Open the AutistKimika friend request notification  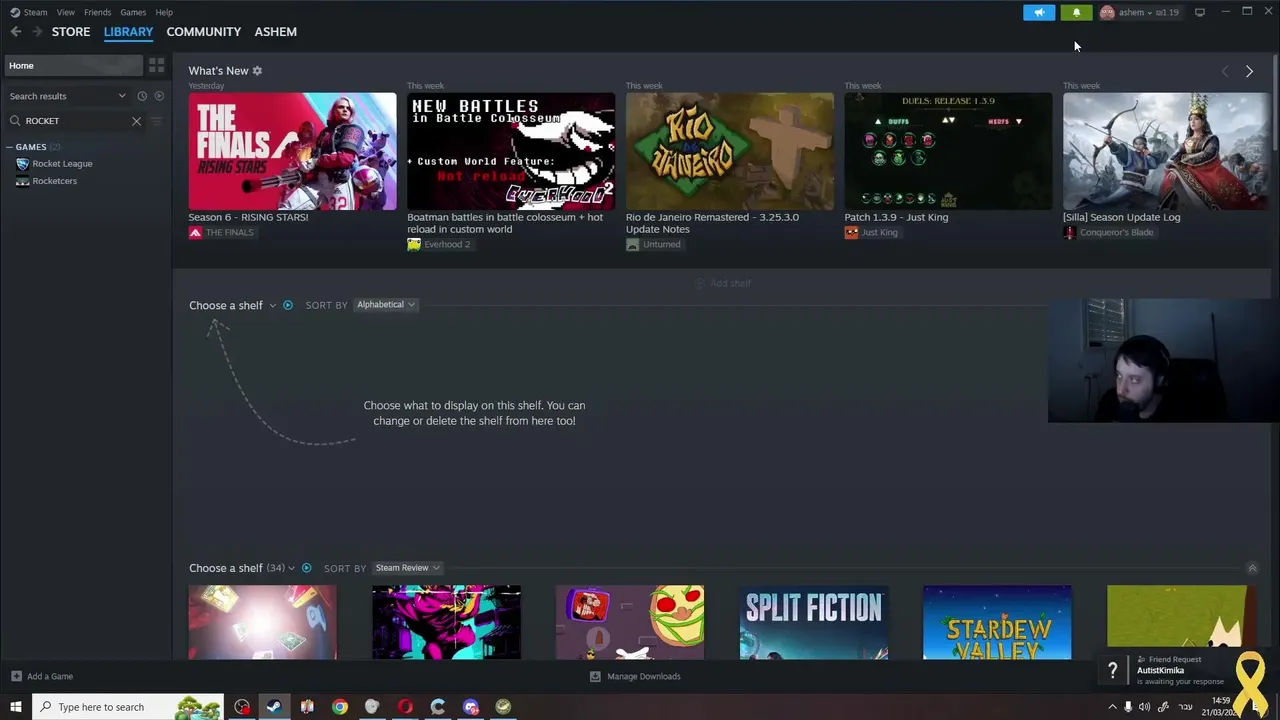pyautogui.click(x=1180, y=671)
